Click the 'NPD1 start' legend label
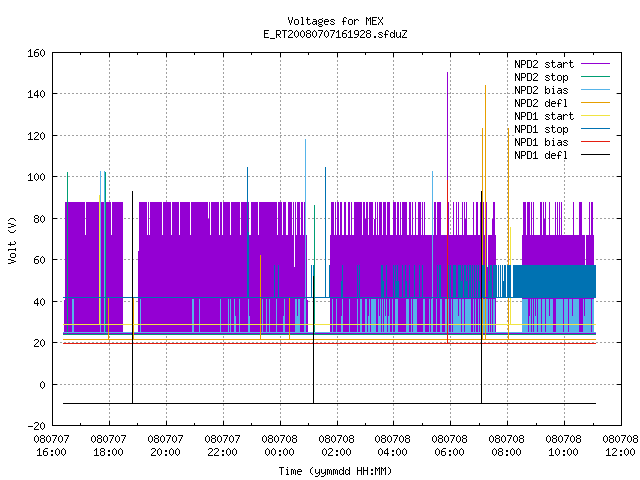Screen dimensions: 640x480 (x=544, y=116)
